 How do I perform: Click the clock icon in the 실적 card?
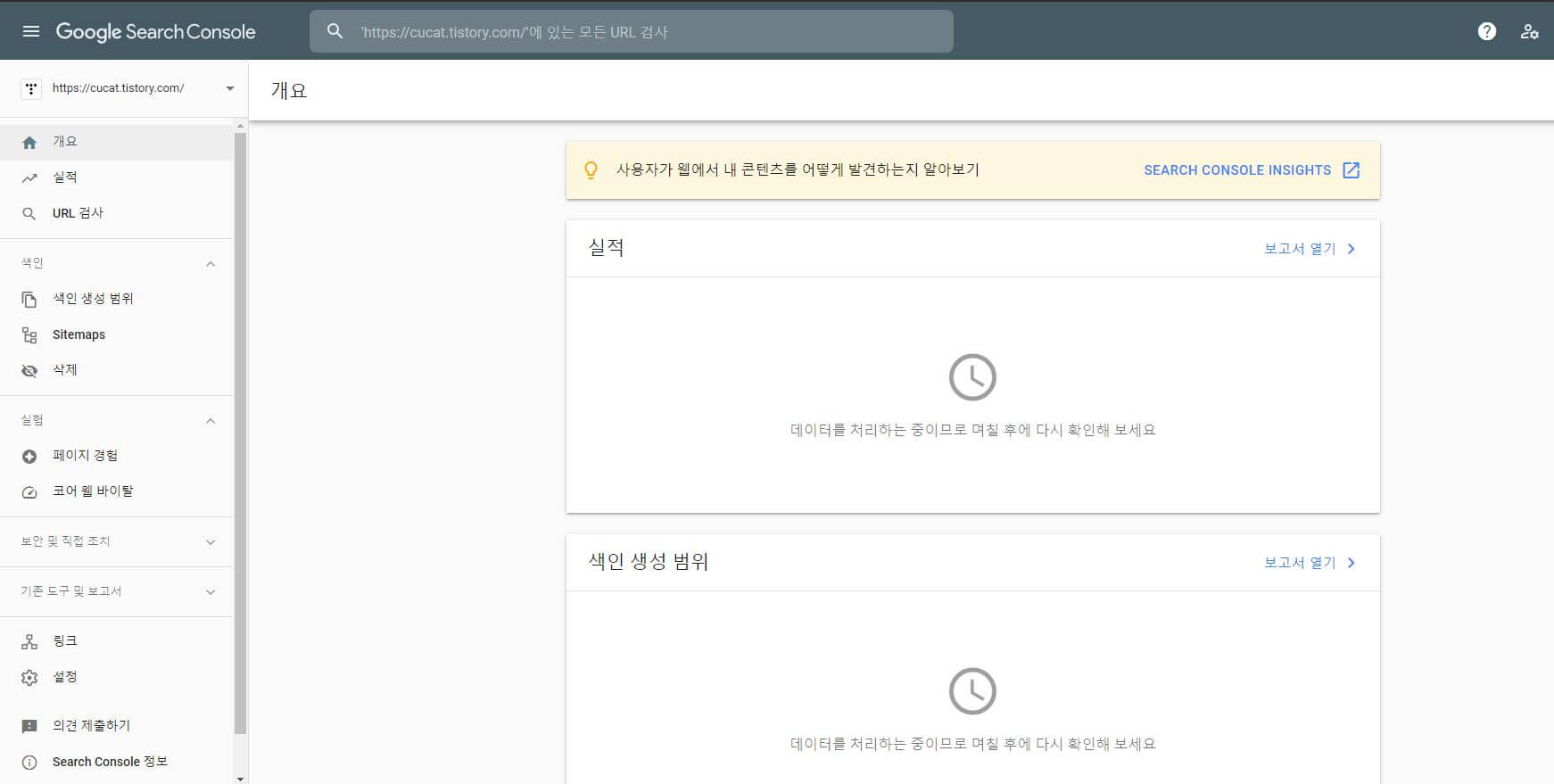tap(972, 377)
